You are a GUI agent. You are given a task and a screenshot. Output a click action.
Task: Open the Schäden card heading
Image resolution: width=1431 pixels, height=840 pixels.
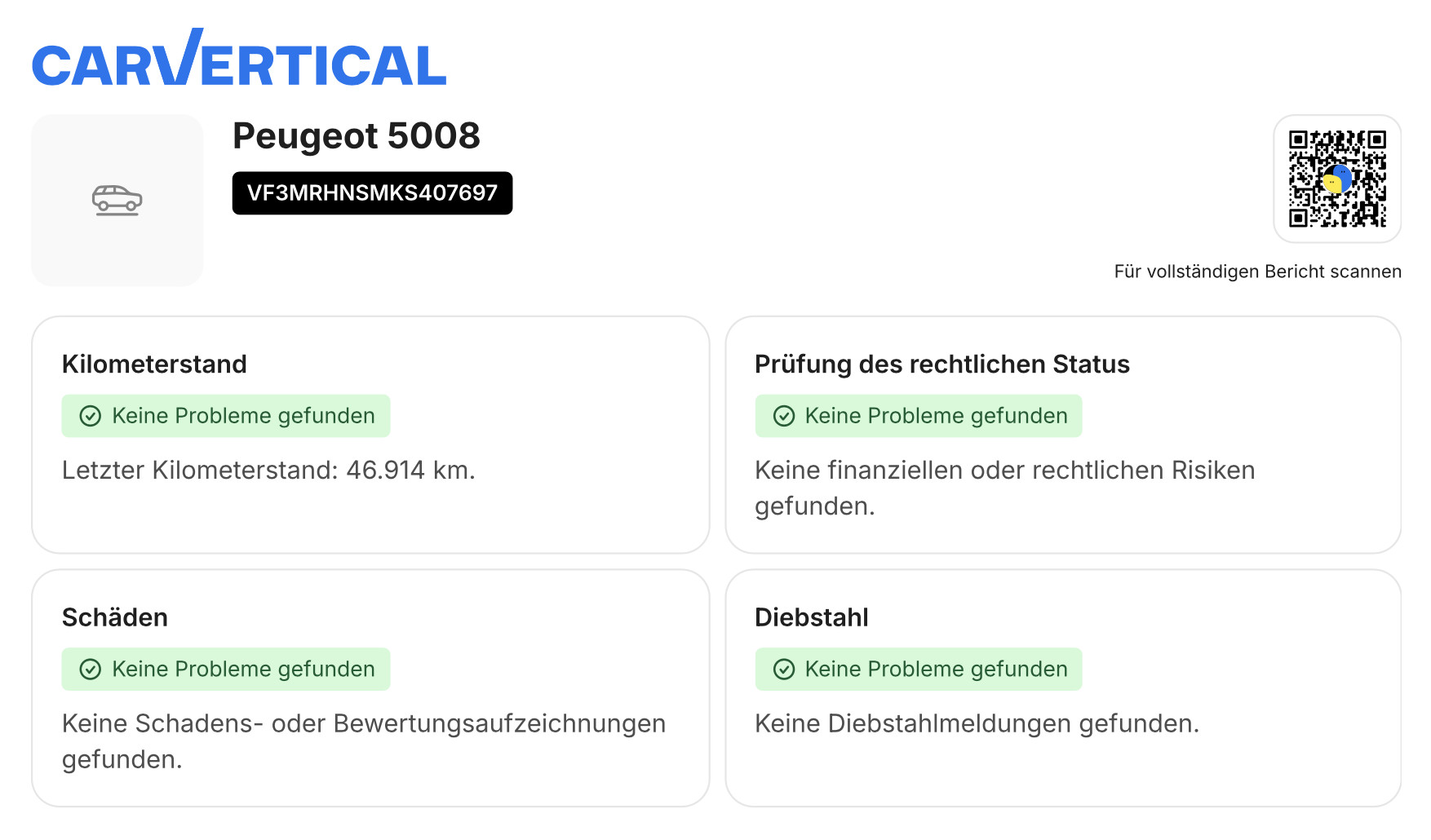(x=115, y=617)
